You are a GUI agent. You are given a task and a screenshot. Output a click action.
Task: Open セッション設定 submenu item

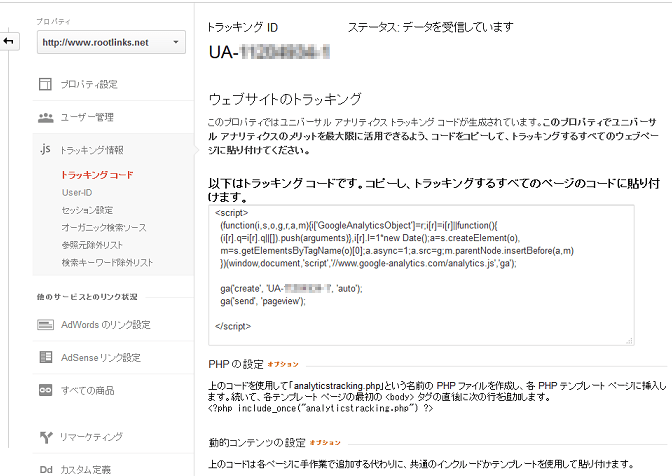click(x=87, y=210)
